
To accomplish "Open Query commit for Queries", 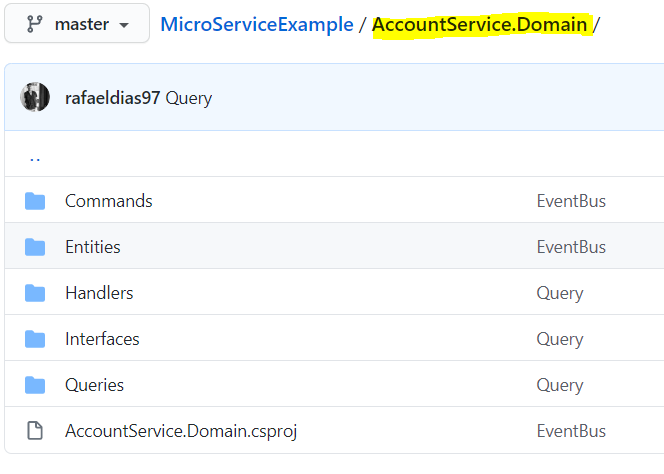I will pyautogui.click(x=559, y=385).
